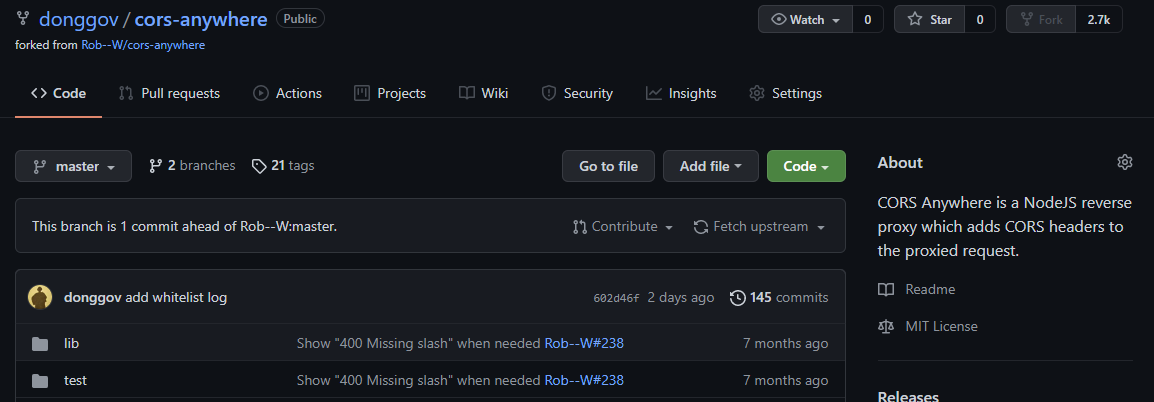Open the lib row's "400 Missing slash" commit message
The width and height of the screenshot is (1154, 402).
(419, 343)
